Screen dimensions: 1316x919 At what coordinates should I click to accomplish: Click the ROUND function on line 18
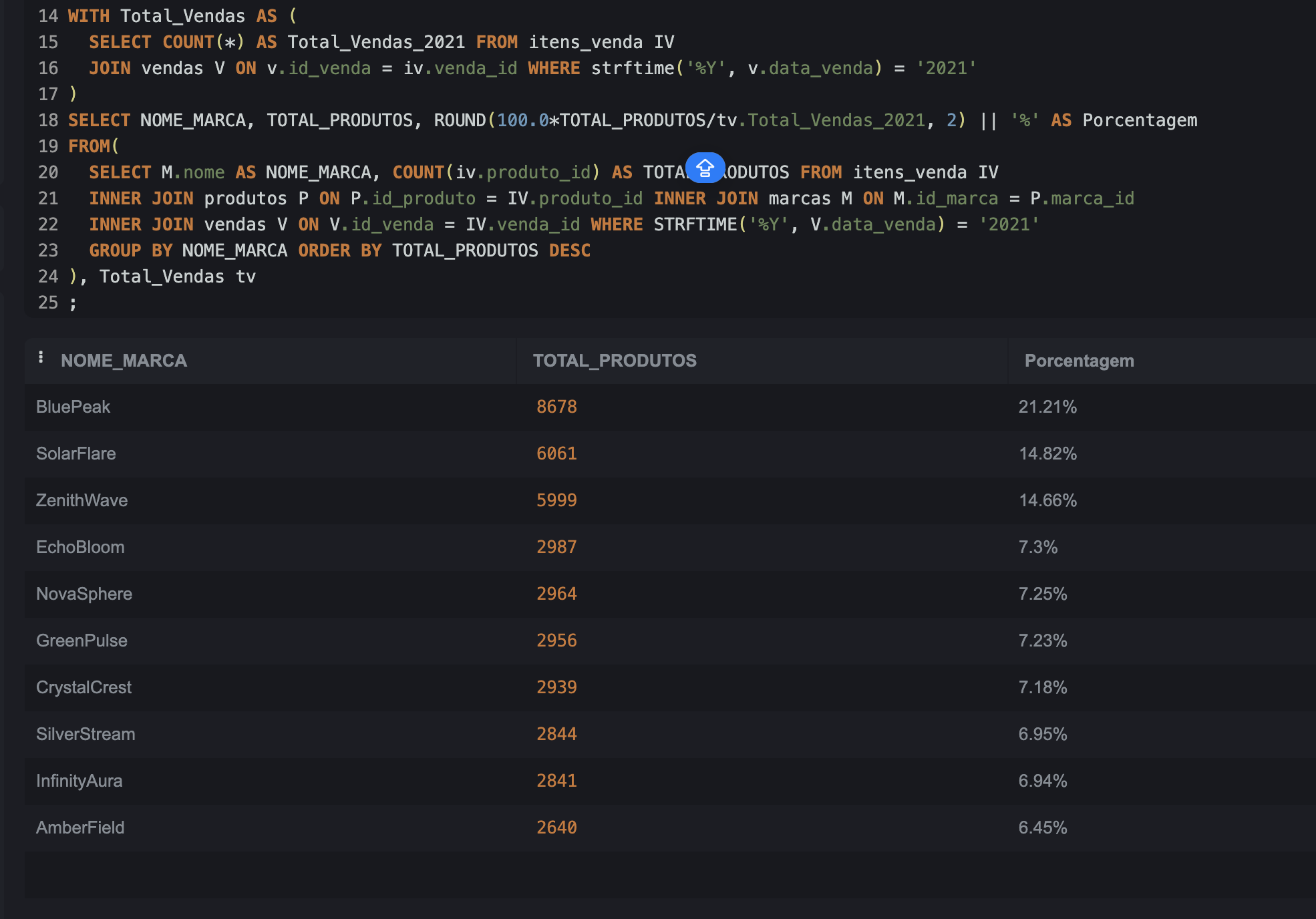tap(460, 120)
